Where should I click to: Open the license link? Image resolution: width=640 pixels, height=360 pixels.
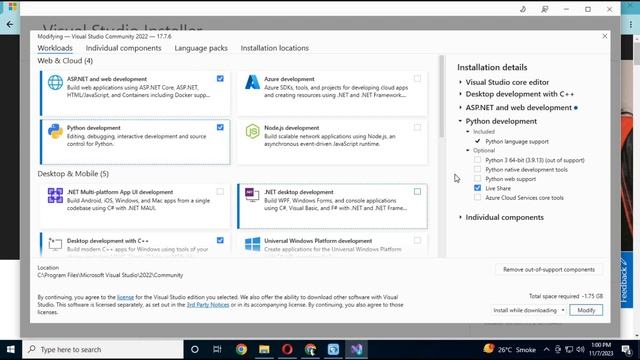point(125,297)
